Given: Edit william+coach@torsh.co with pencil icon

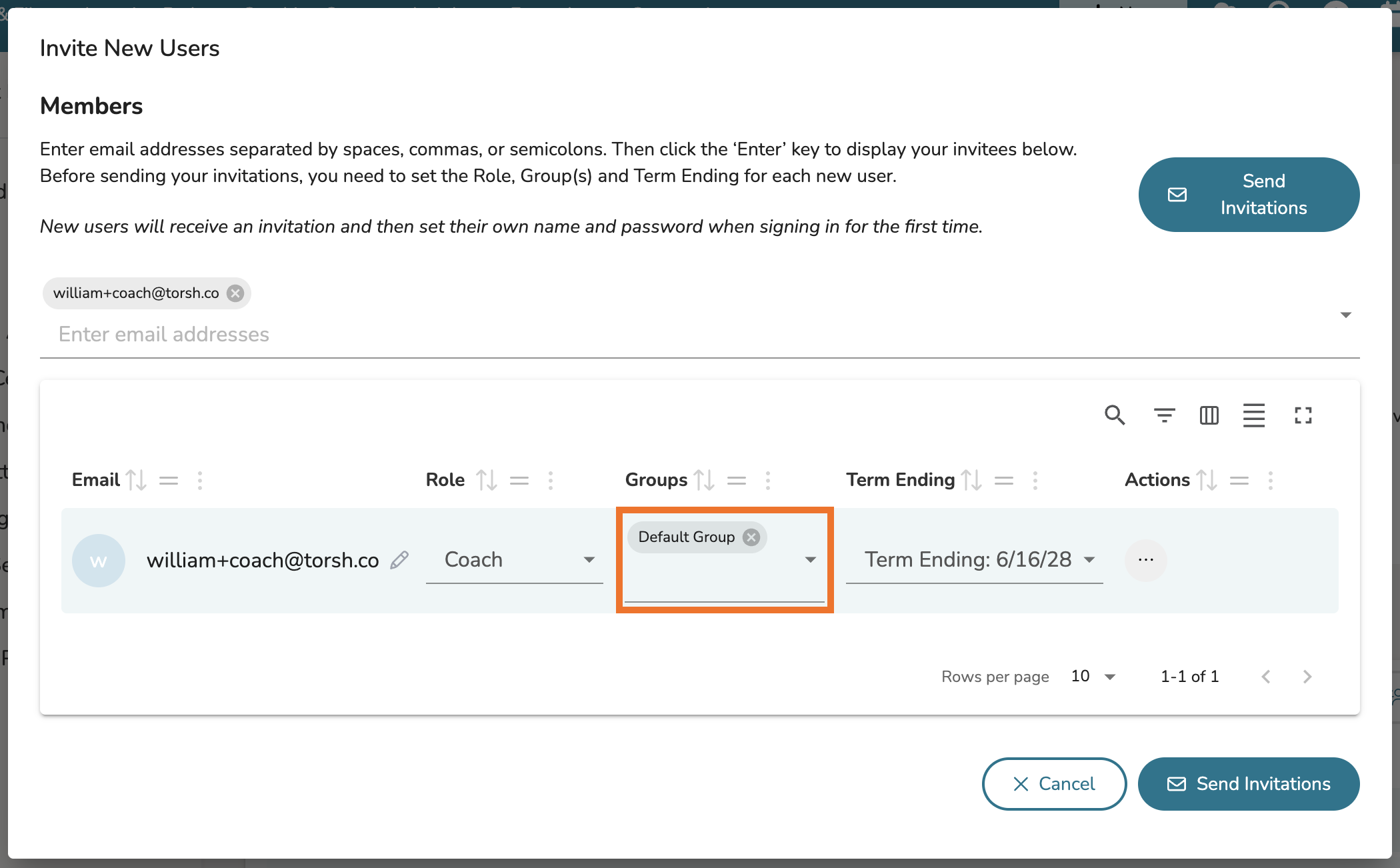Looking at the screenshot, I should pos(399,560).
